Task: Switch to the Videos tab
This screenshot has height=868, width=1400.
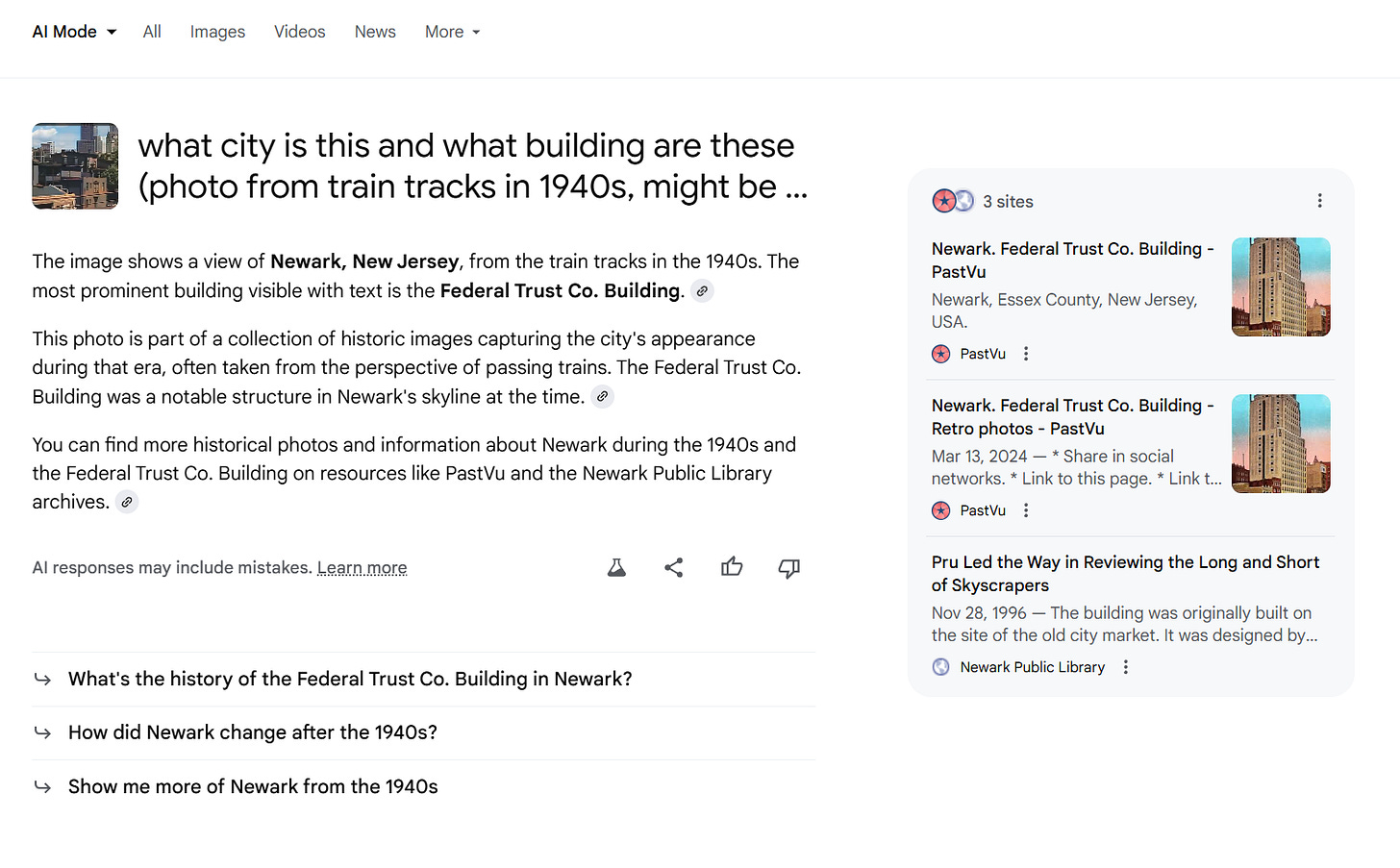Action: (x=300, y=32)
